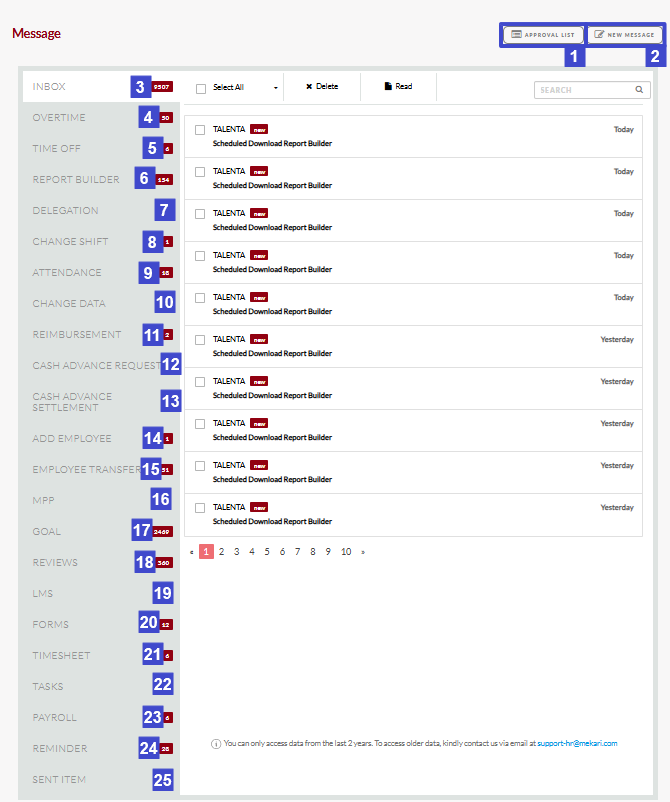Go to page 10 of messages

[x=346, y=552]
